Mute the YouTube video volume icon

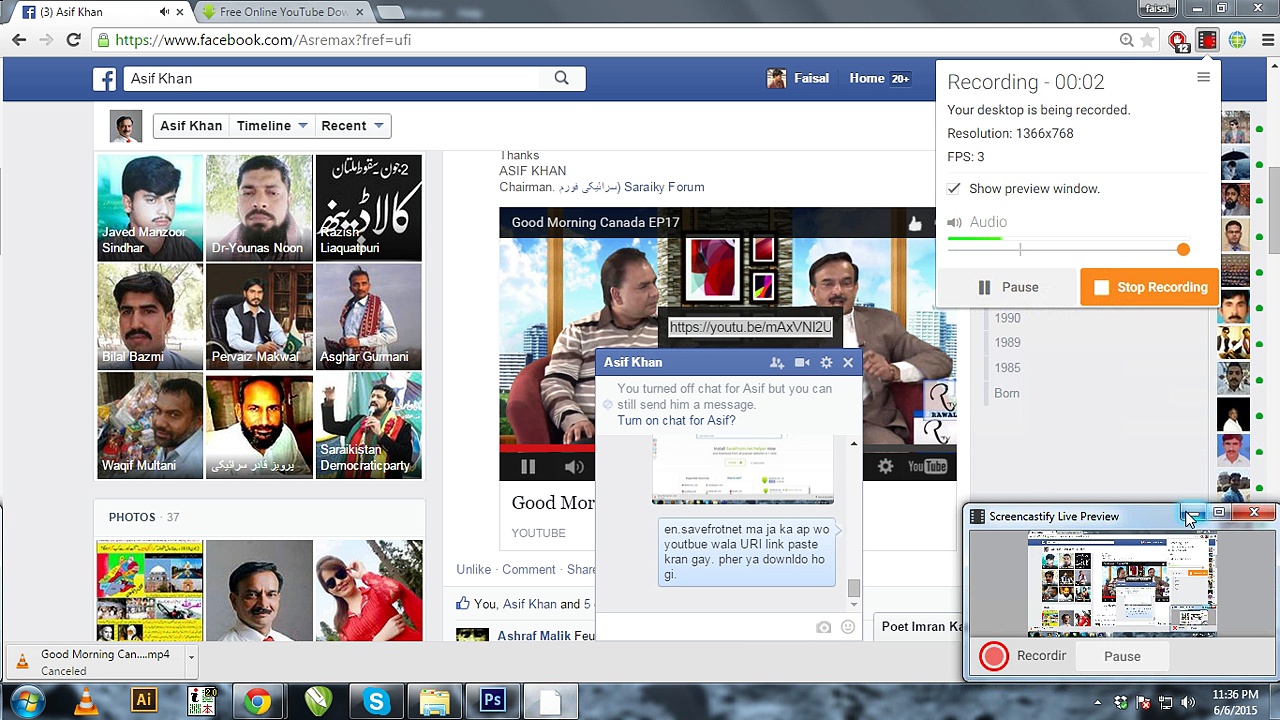pyautogui.click(x=573, y=466)
